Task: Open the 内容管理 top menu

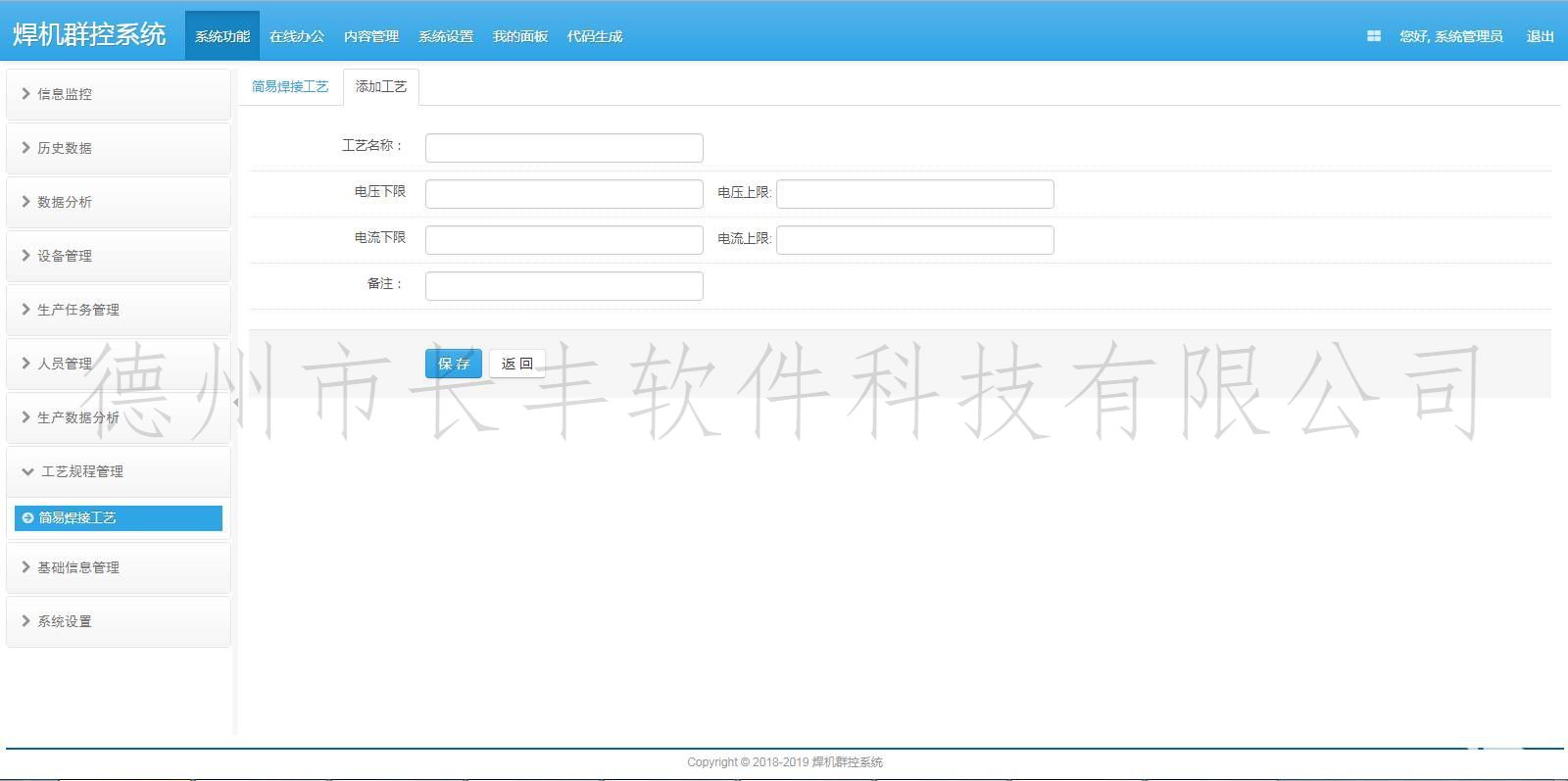Action: point(371,36)
